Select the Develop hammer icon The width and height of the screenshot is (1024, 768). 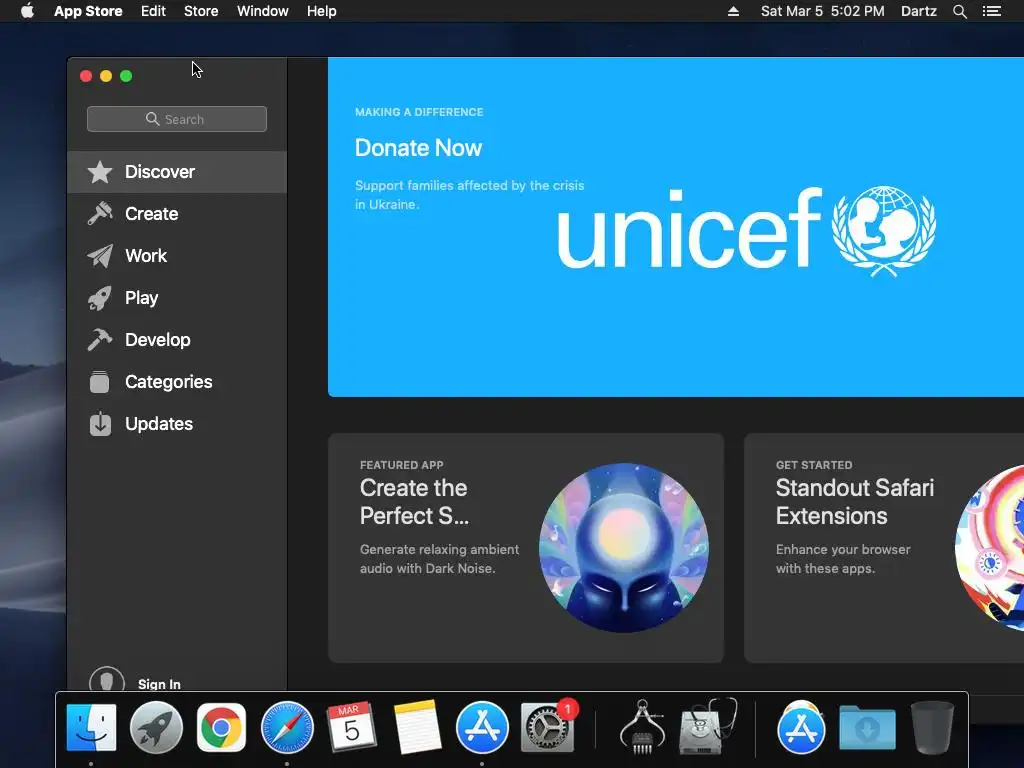click(x=100, y=340)
